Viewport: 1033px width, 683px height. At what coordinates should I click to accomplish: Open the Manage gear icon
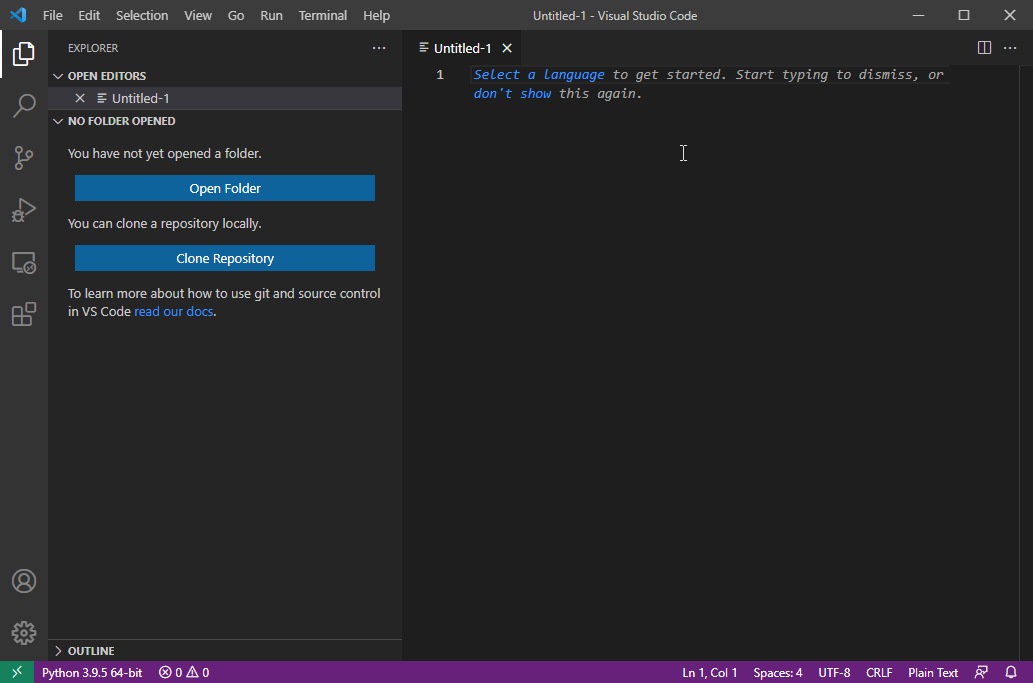click(24, 633)
